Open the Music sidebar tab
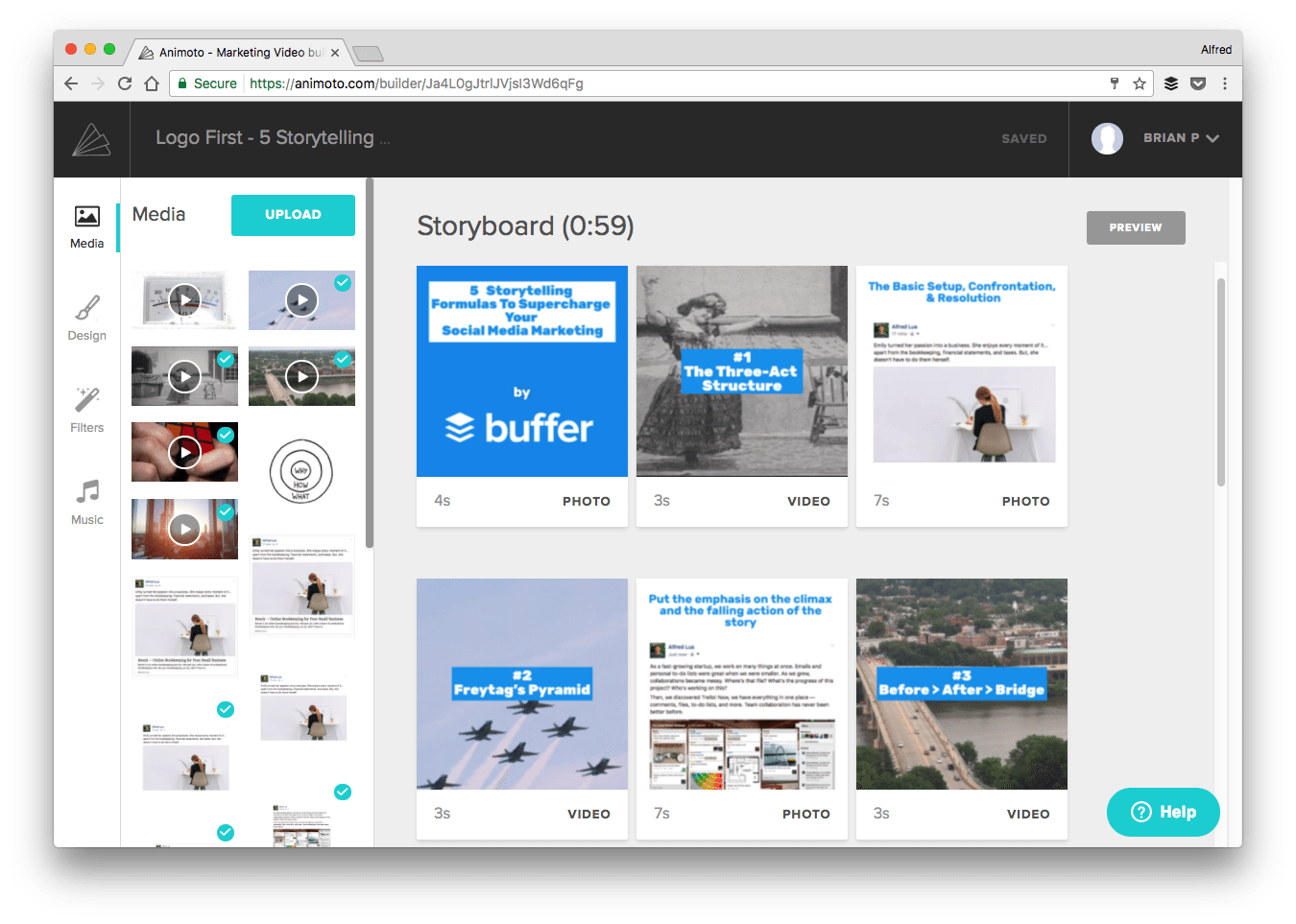Viewport: 1296px width, 924px height. click(87, 503)
